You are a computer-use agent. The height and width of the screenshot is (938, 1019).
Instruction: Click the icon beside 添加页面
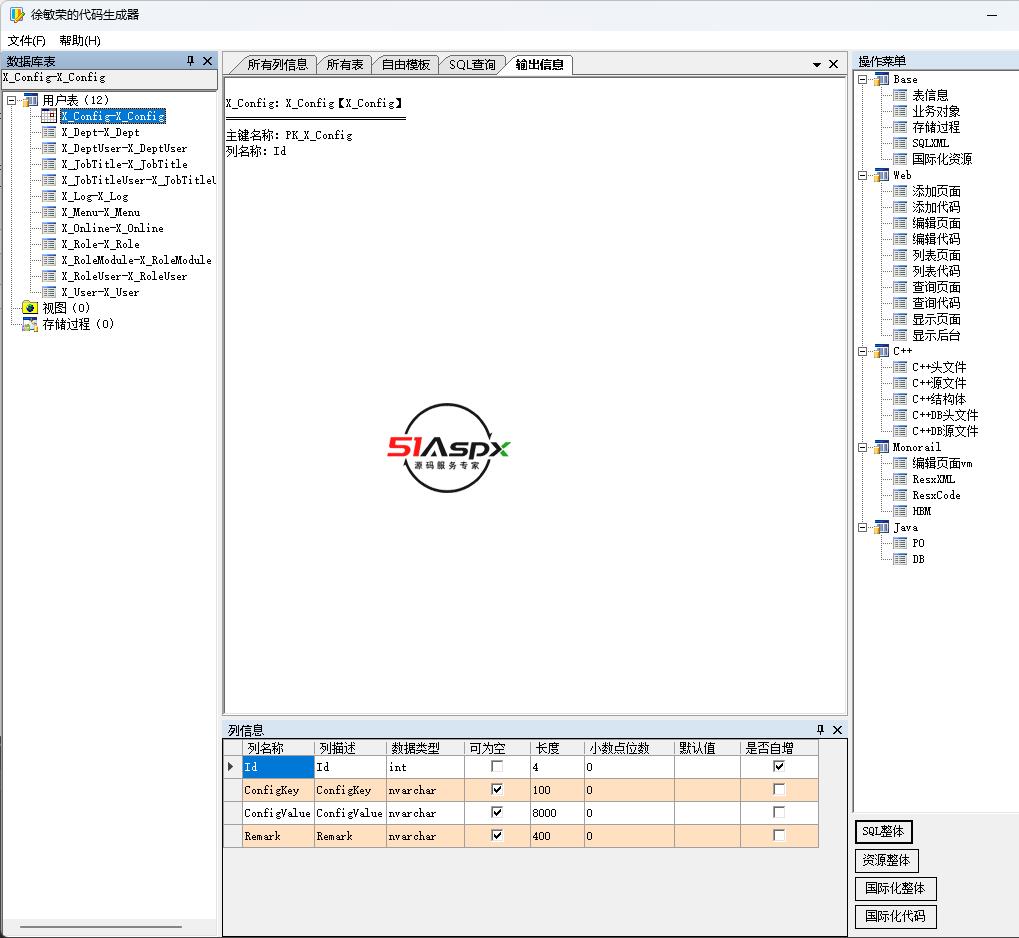coord(899,191)
